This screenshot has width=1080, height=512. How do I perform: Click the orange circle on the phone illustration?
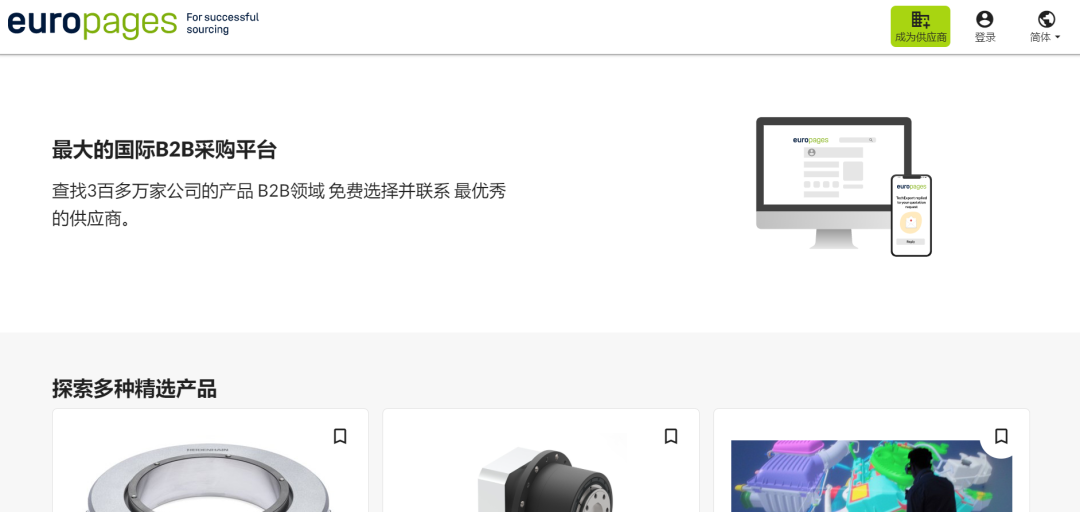pyautogui.click(x=911, y=223)
